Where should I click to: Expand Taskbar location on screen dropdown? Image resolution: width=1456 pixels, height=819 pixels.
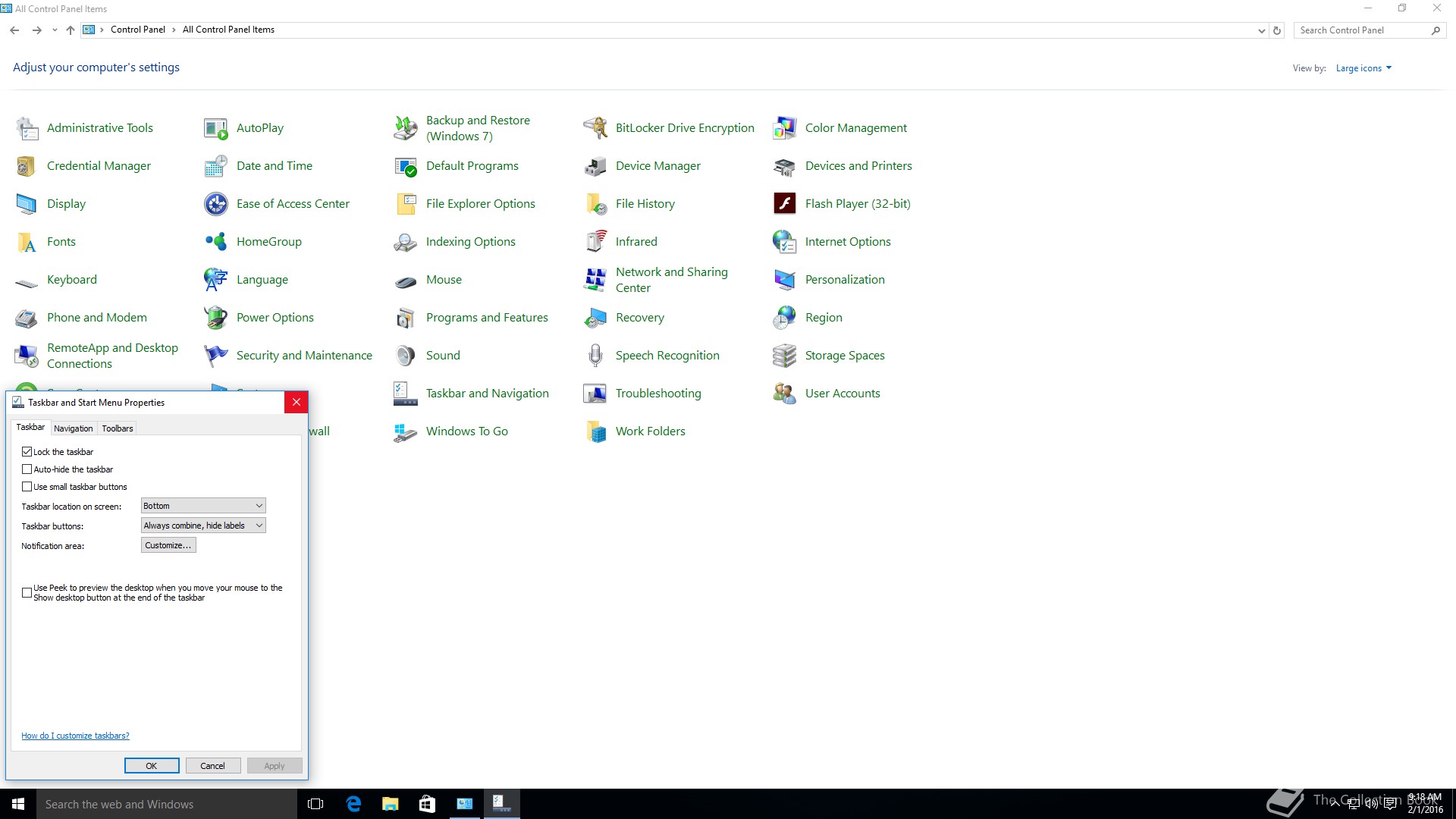tap(203, 506)
